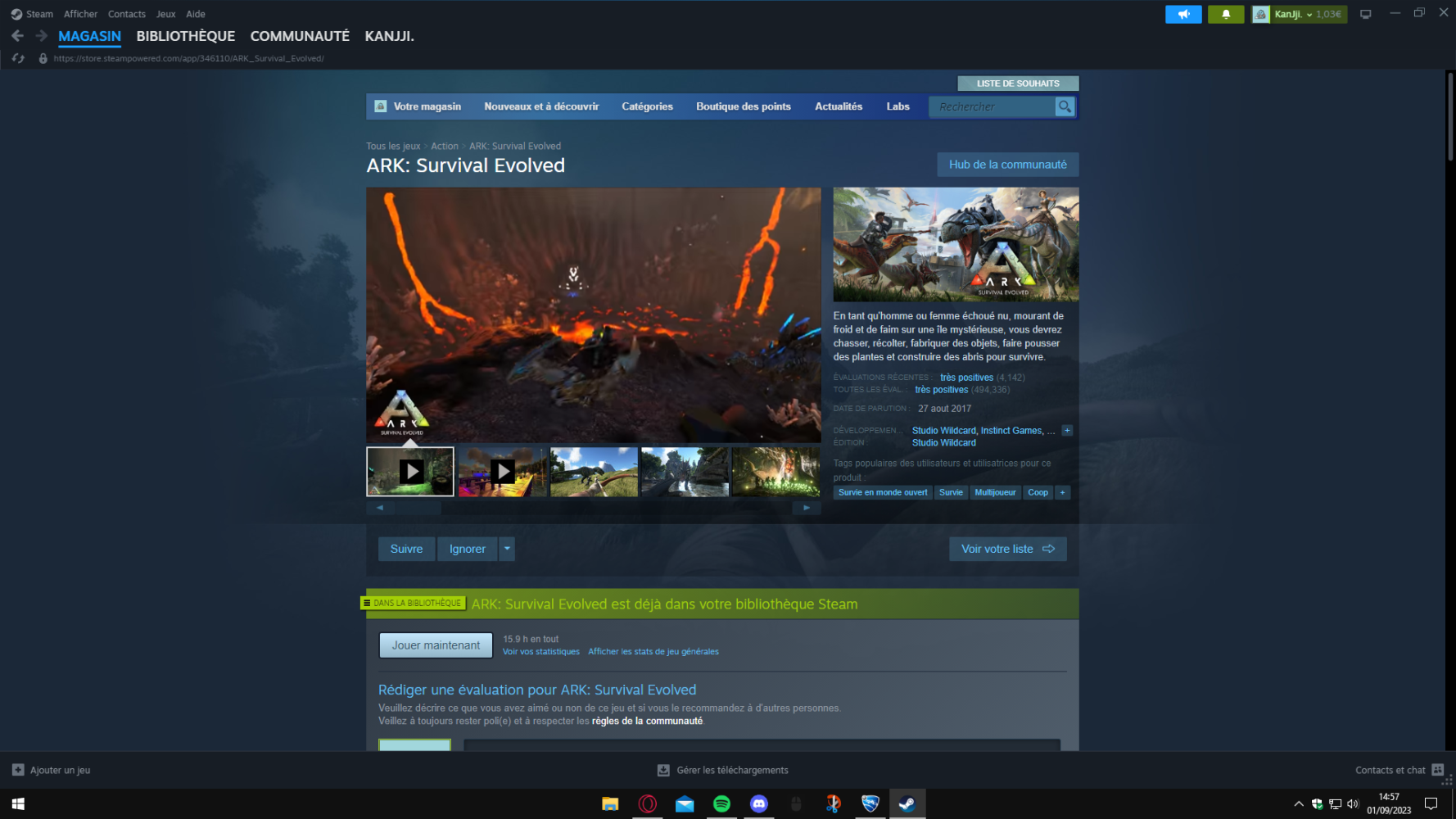
Task: Open the notifications bell
Action: click(1226, 14)
